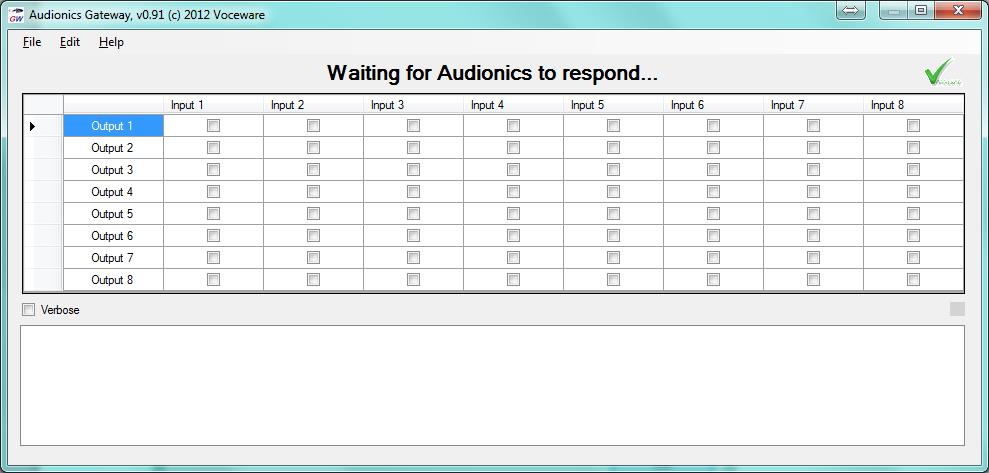Toggle Output 3 Input 5 checkbox

point(613,170)
